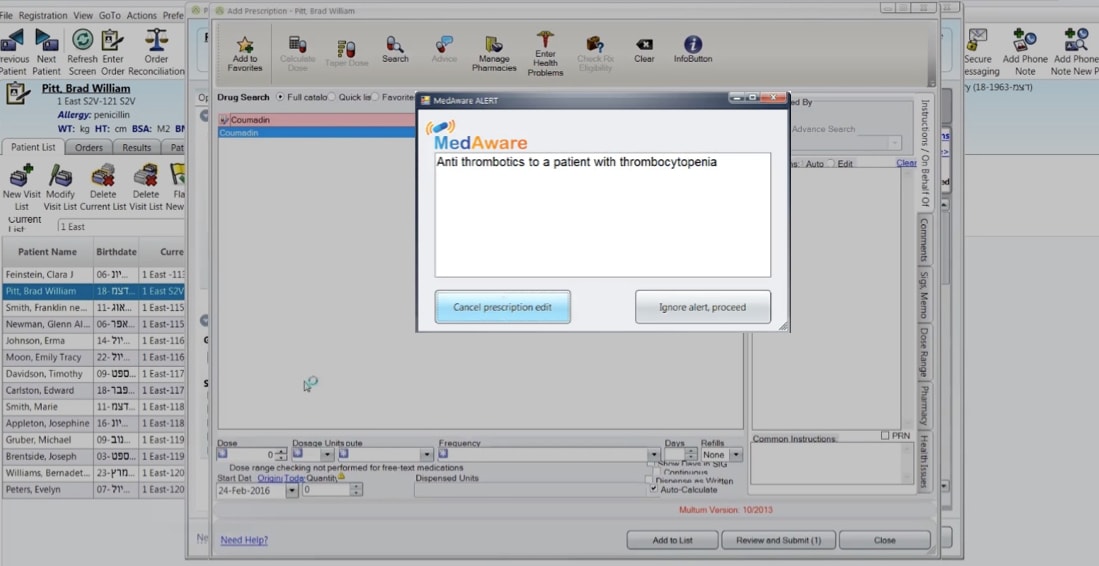Click the Pitt, Brad William name link

coord(86,88)
